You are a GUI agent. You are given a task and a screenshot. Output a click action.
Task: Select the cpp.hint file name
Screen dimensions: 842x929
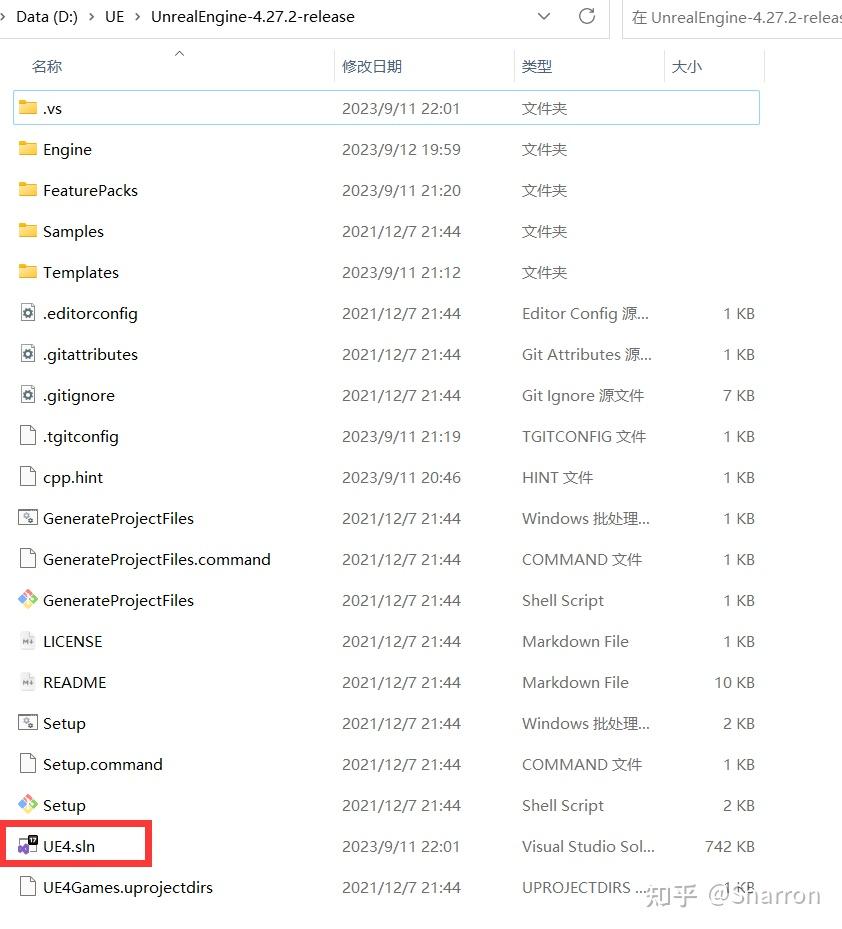click(73, 477)
